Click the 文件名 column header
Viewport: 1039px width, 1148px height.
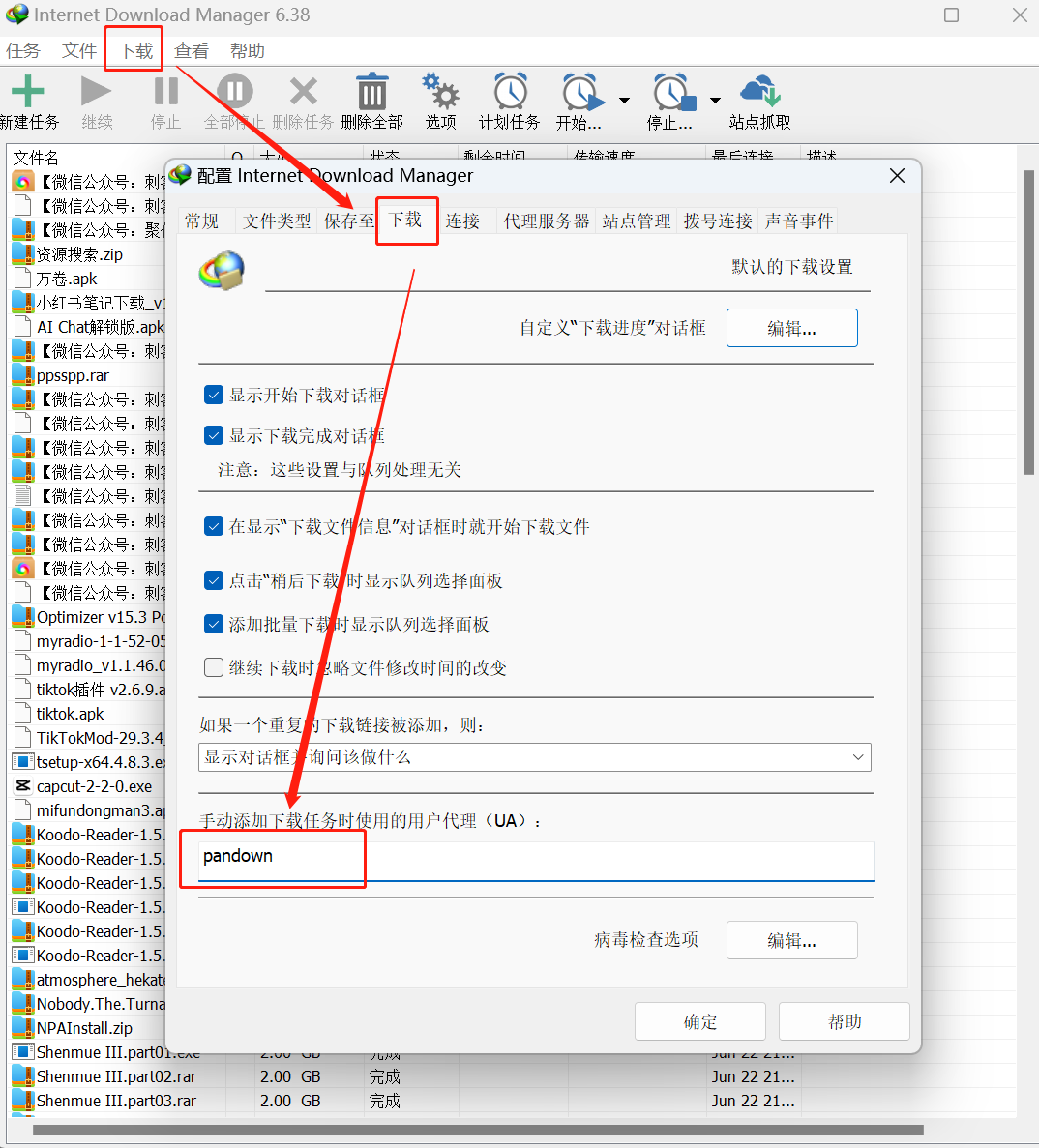117,158
